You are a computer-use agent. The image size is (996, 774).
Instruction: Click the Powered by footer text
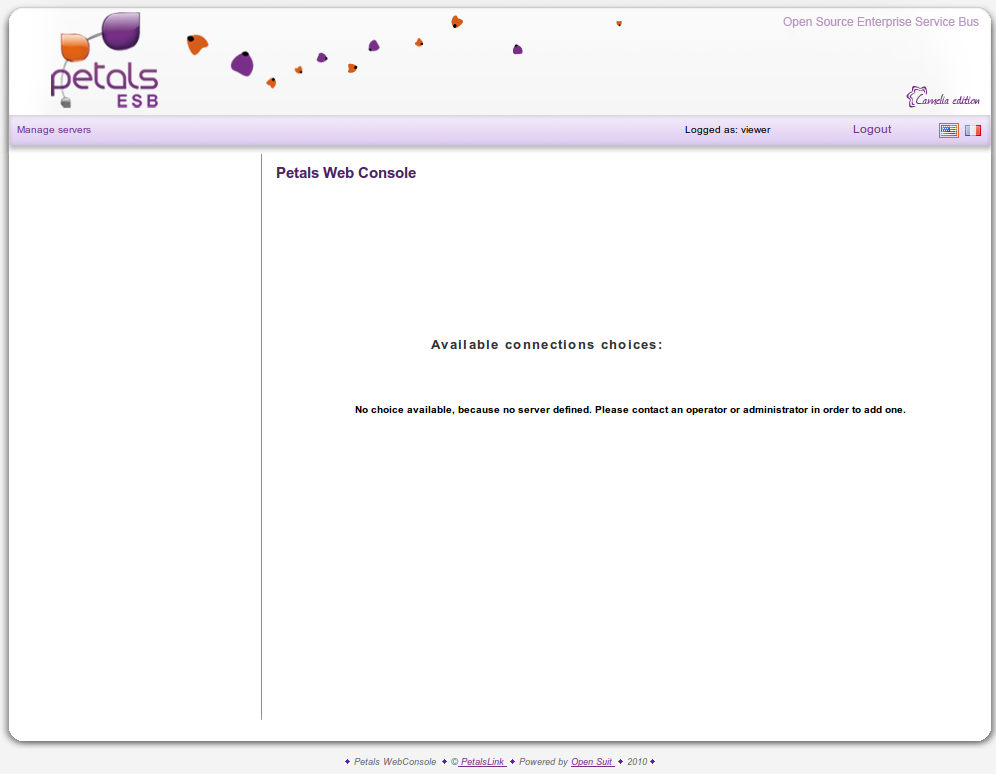[543, 762]
